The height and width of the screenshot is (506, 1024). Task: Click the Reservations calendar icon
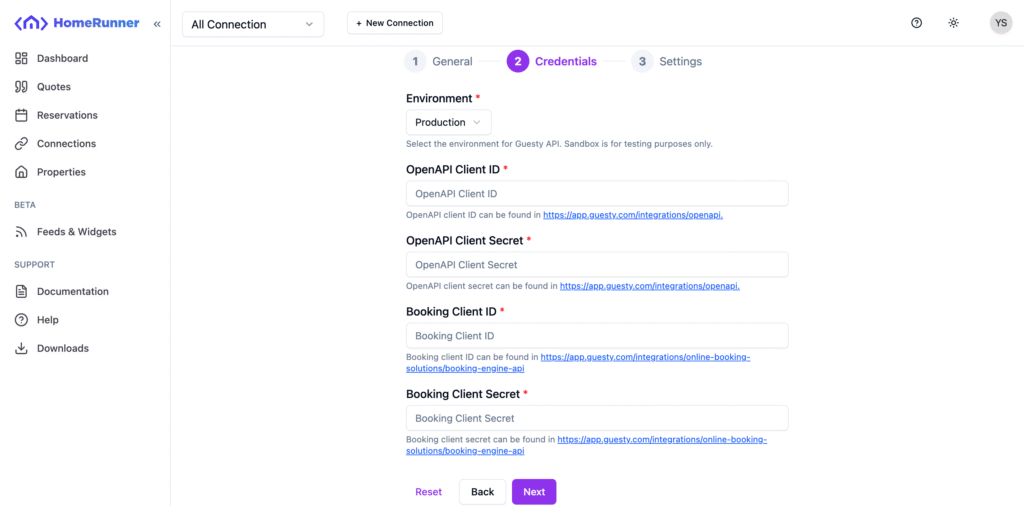click(x=22, y=115)
